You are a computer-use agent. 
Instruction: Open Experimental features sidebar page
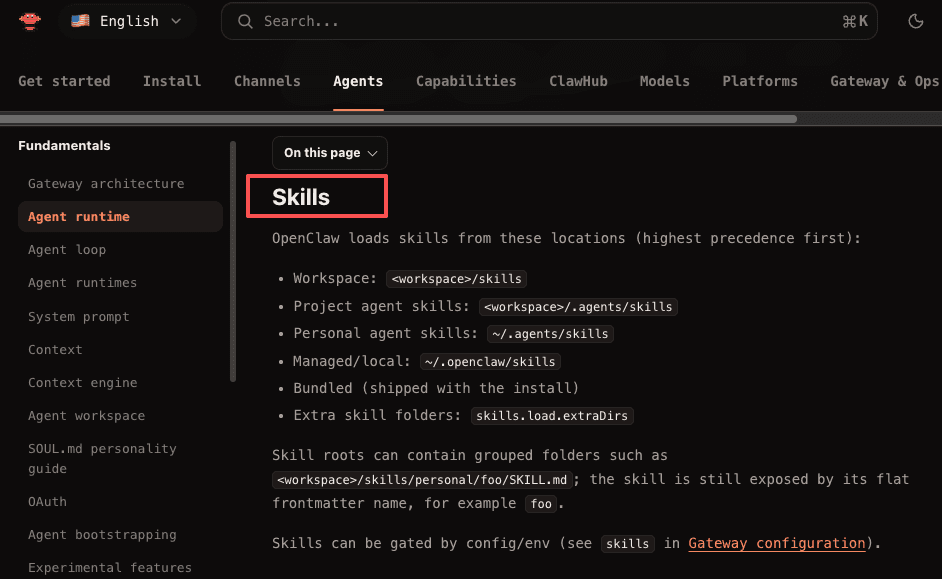110,568
